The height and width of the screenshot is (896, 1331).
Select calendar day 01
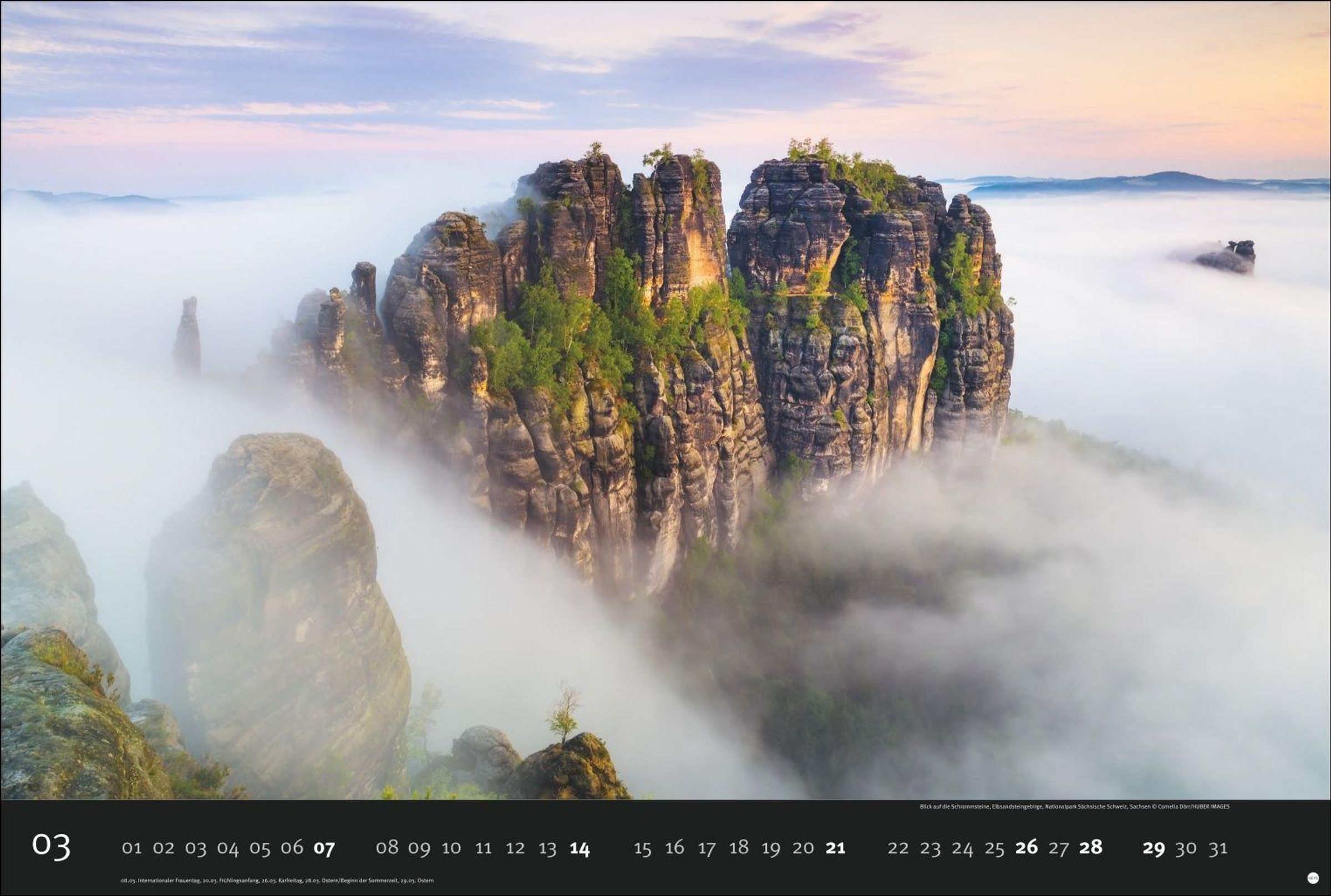pos(131,848)
